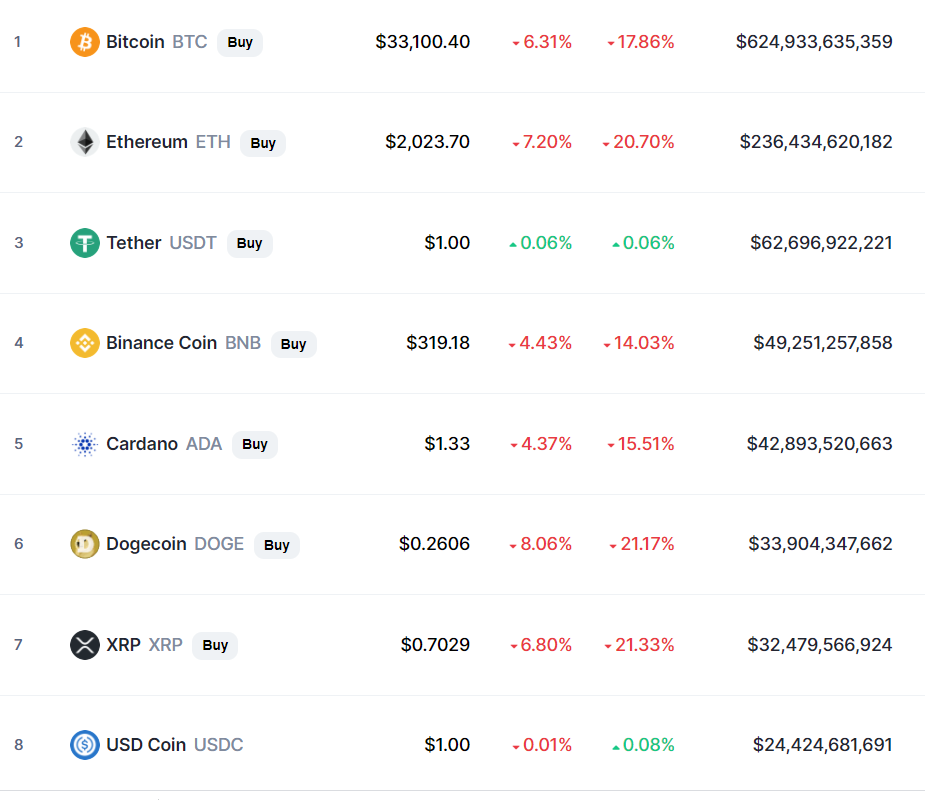
Task: Open the USD Coin name link
Action: click(146, 745)
